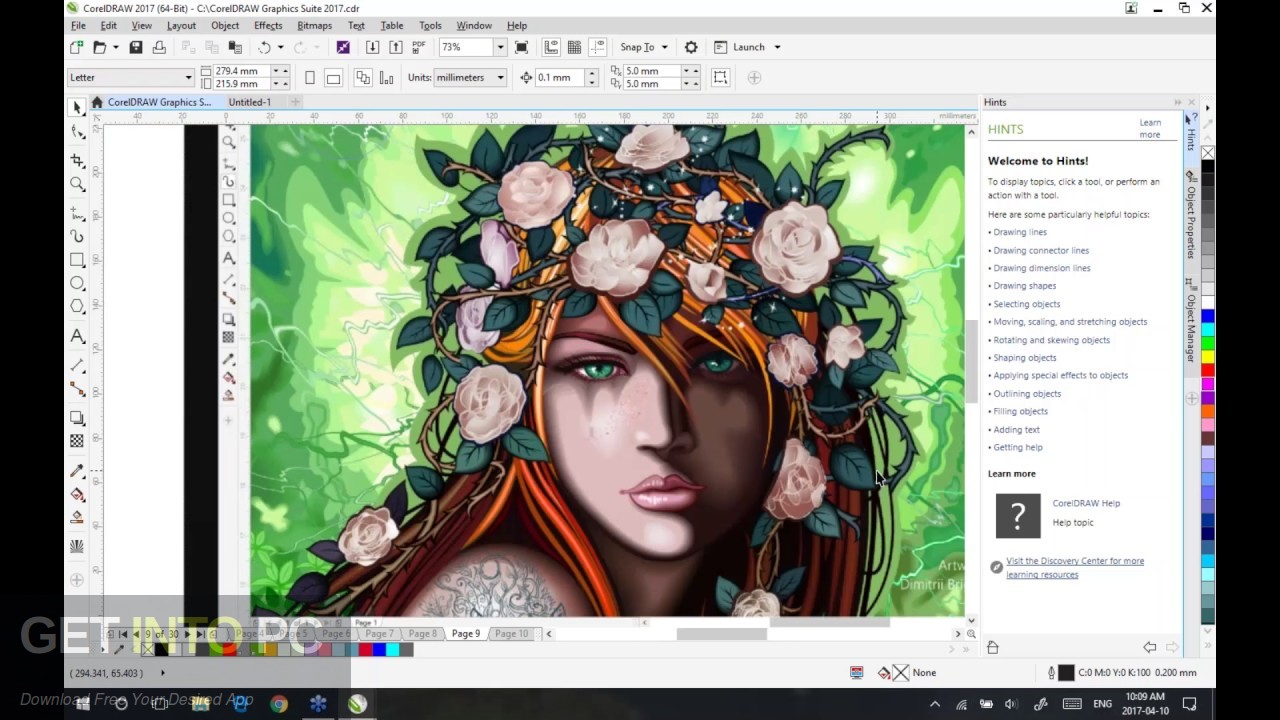Open the dropdown arrow beside the Open icon
1280x720 pixels.
tap(116, 47)
